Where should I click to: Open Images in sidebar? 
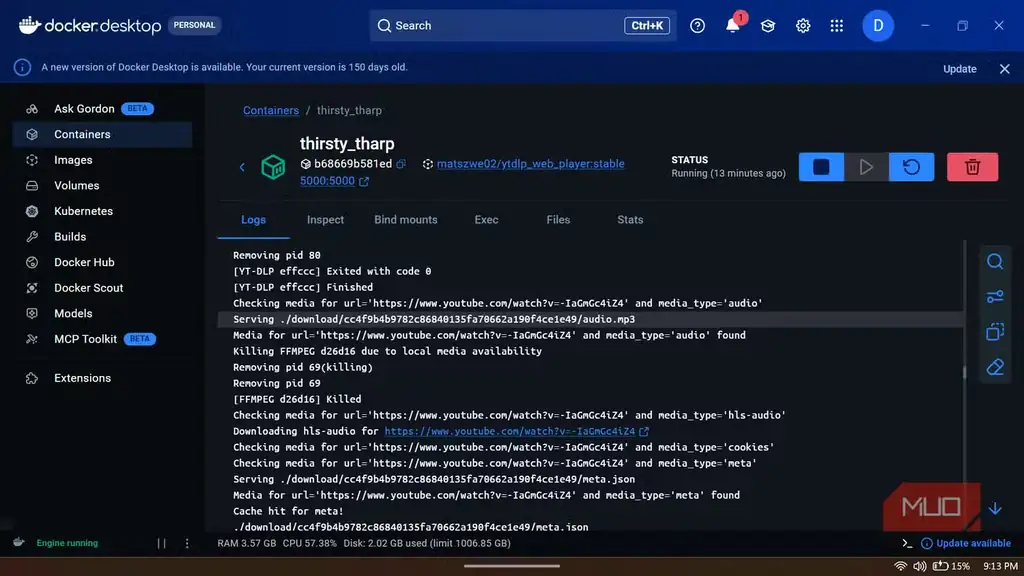[103, 159]
